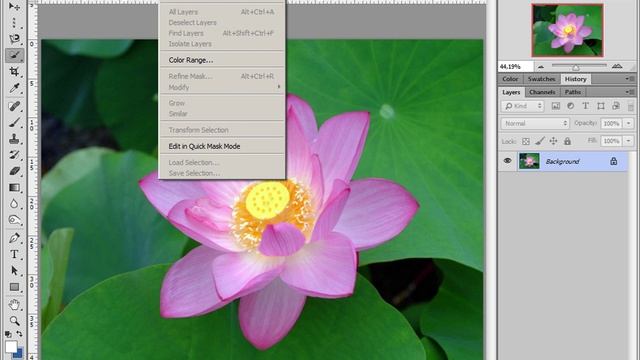Image resolution: width=640 pixels, height=360 pixels.
Task: Click the Navigator zoom out icon
Action: pos(541,67)
